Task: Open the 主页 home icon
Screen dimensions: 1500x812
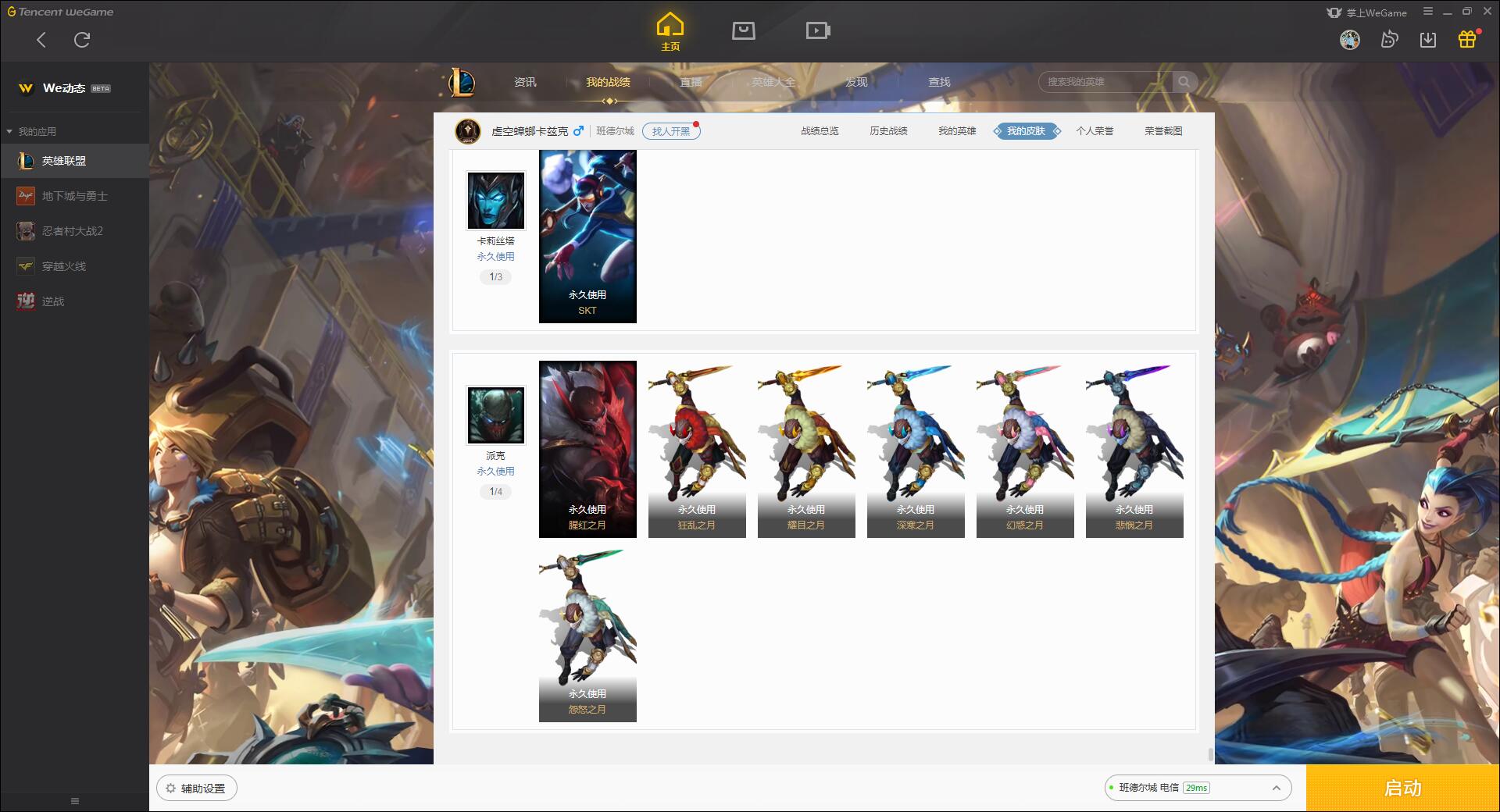Action: click(670, 32)
